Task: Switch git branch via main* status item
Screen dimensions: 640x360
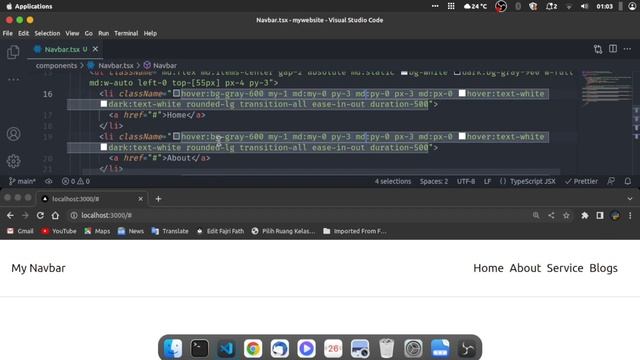Action: click(22, 181)
